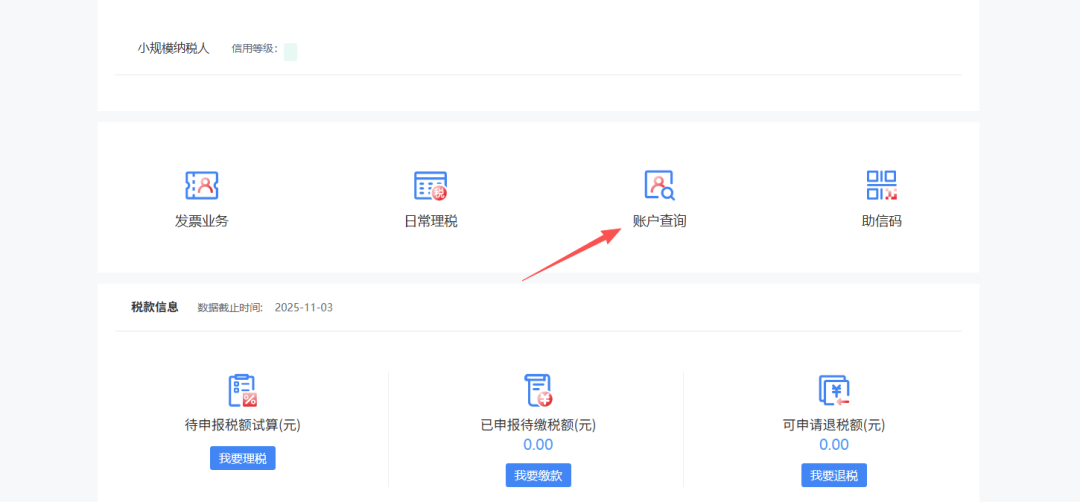Image resolution: width=1080 pixels, height=502 pixels.
Task: Click the 助信码 text label
Action: click(x=881, y=221)
